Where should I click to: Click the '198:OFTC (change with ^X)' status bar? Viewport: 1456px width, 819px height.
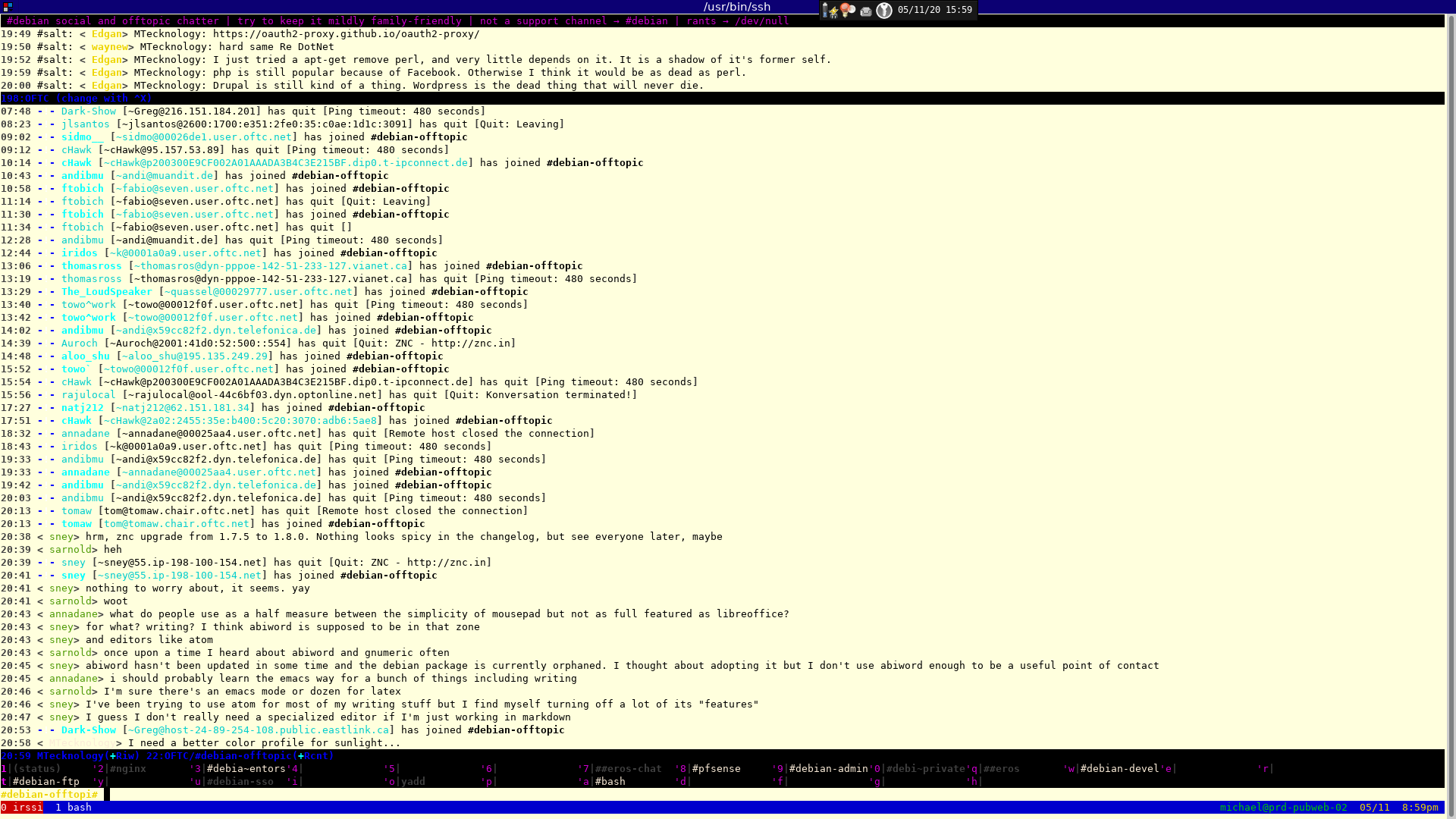tap(76, 99)
